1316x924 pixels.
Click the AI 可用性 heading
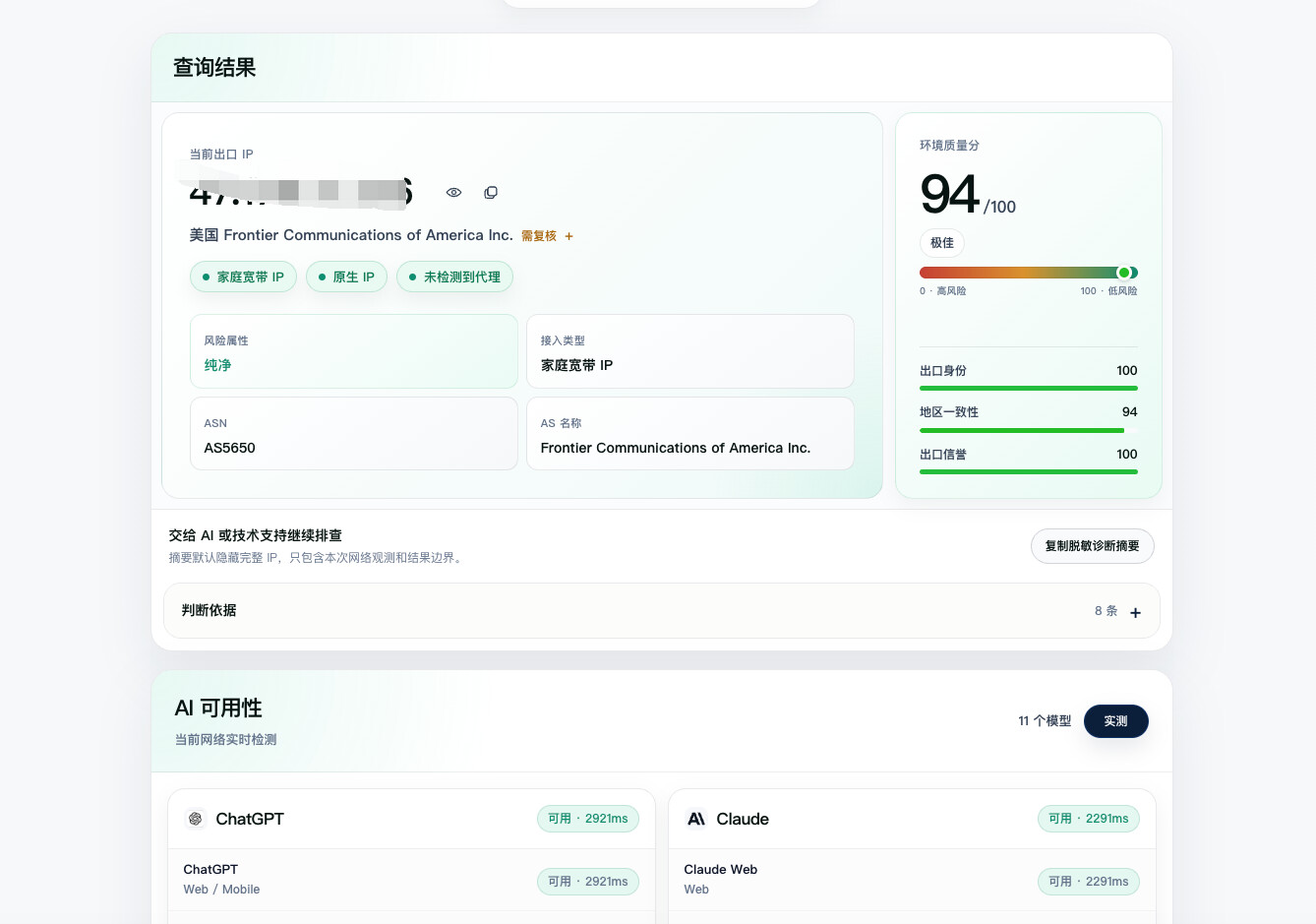tap(218, 708)
